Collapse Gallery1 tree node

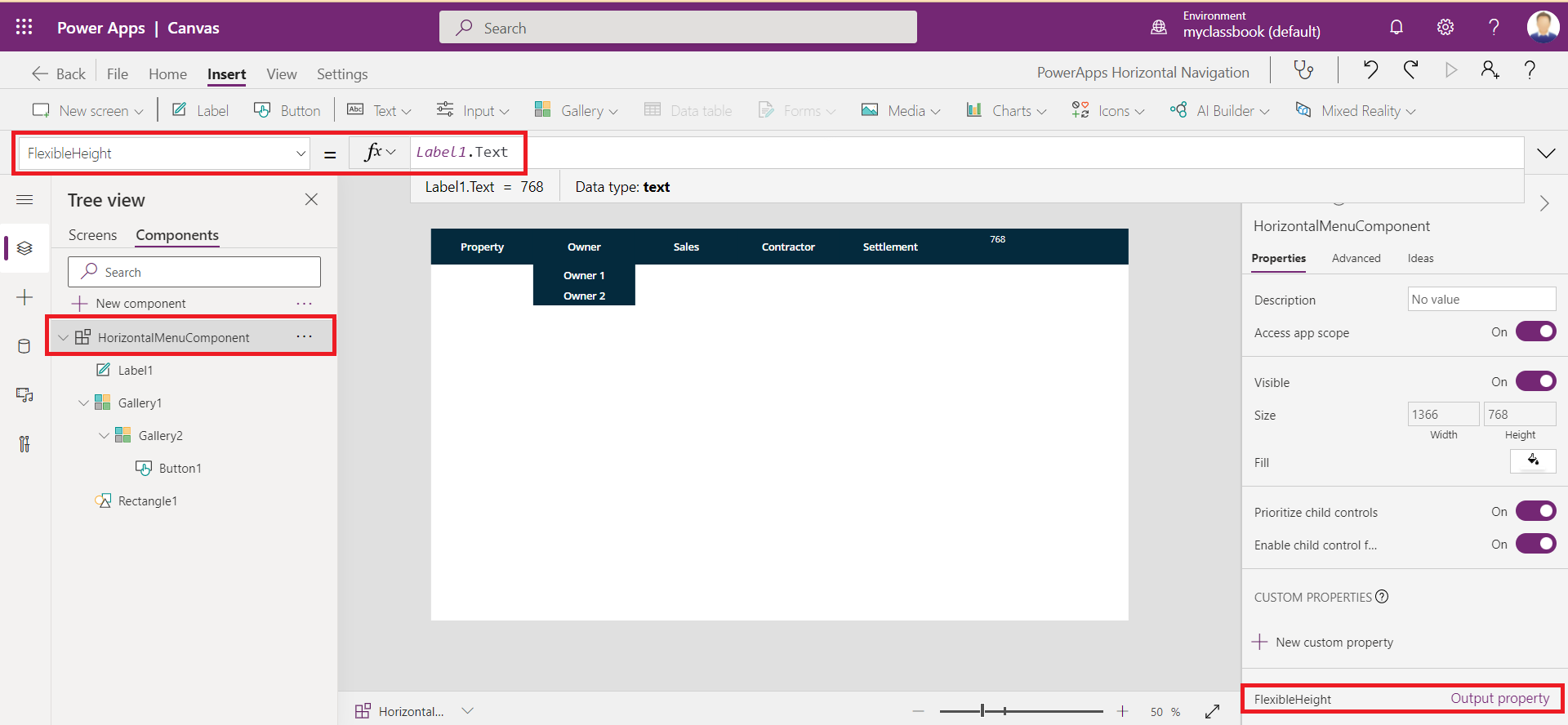click(x=83, y=403)
